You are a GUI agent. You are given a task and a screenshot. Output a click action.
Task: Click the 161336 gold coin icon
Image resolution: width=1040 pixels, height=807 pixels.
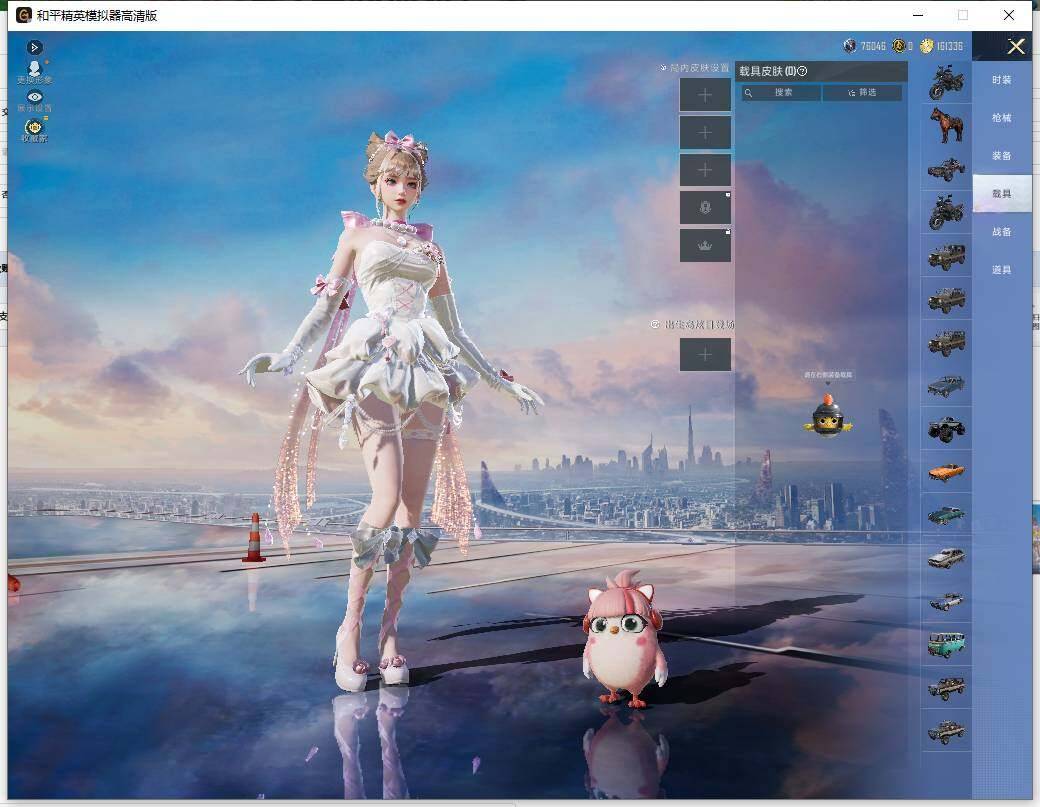click(x=927, y=46)
